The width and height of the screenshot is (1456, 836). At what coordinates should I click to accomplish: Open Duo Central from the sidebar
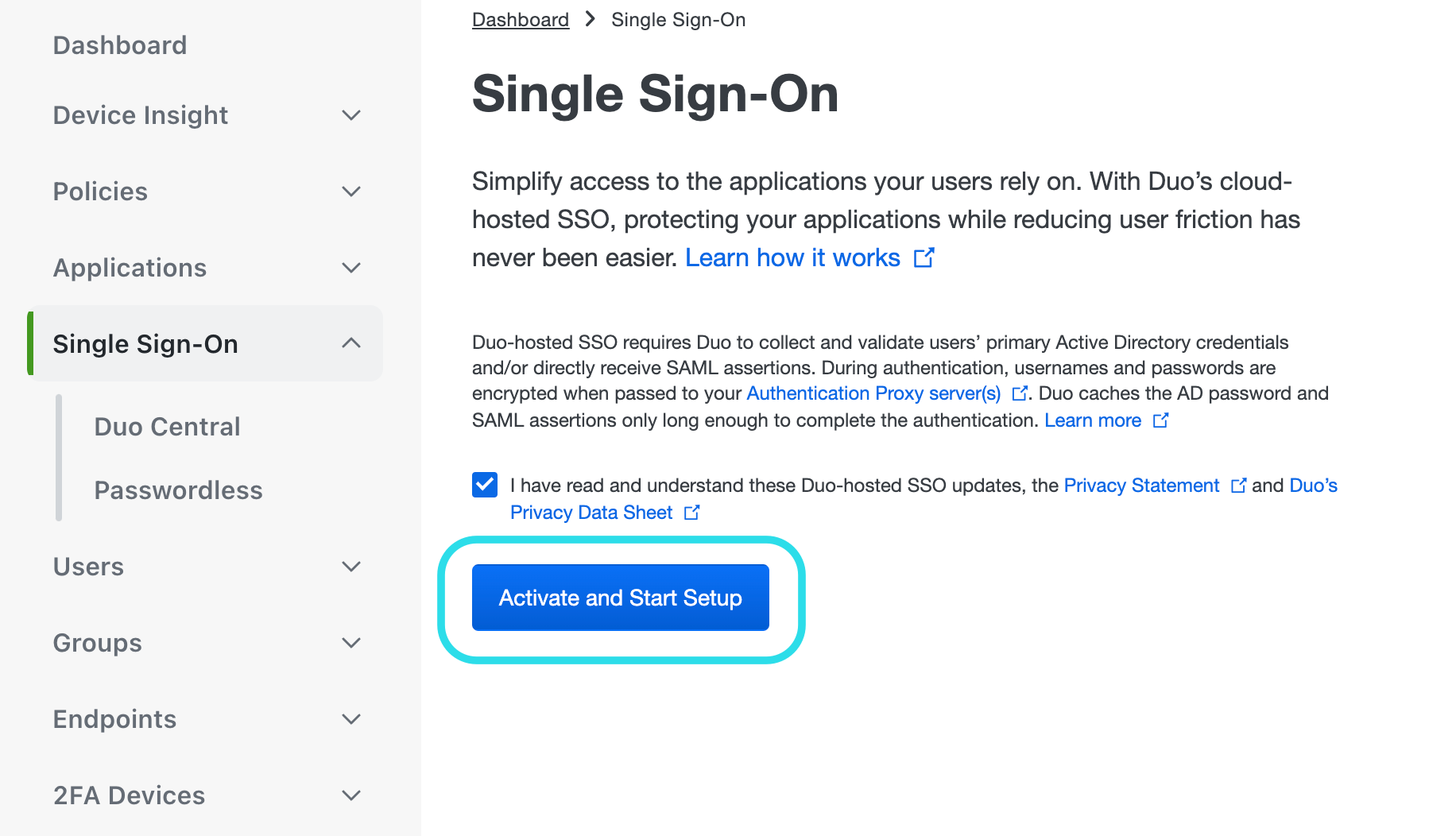tap(167, 426)
